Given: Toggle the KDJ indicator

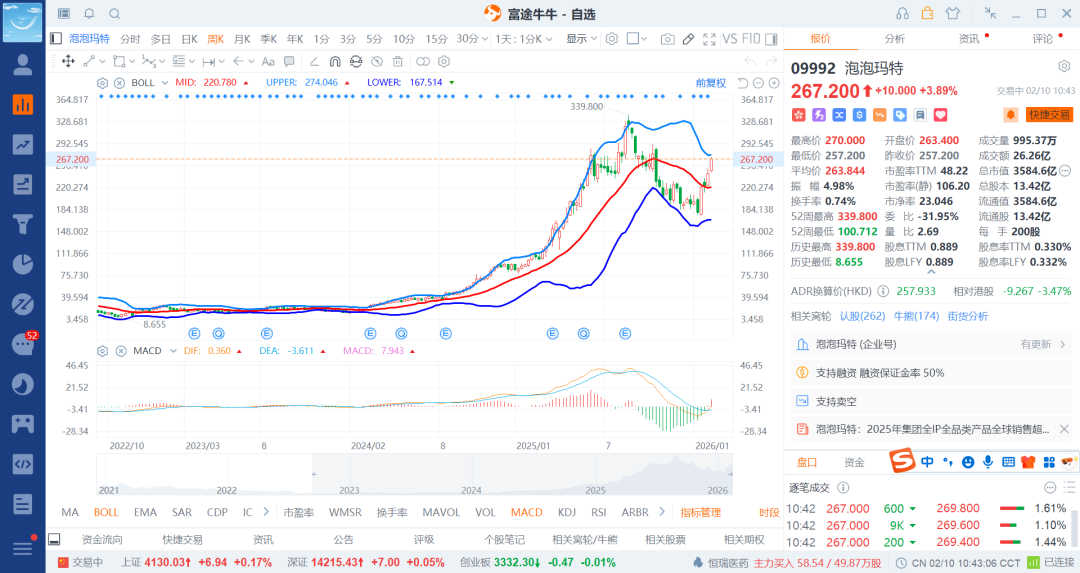Looking at the screenshot, I should pos(567,512).
